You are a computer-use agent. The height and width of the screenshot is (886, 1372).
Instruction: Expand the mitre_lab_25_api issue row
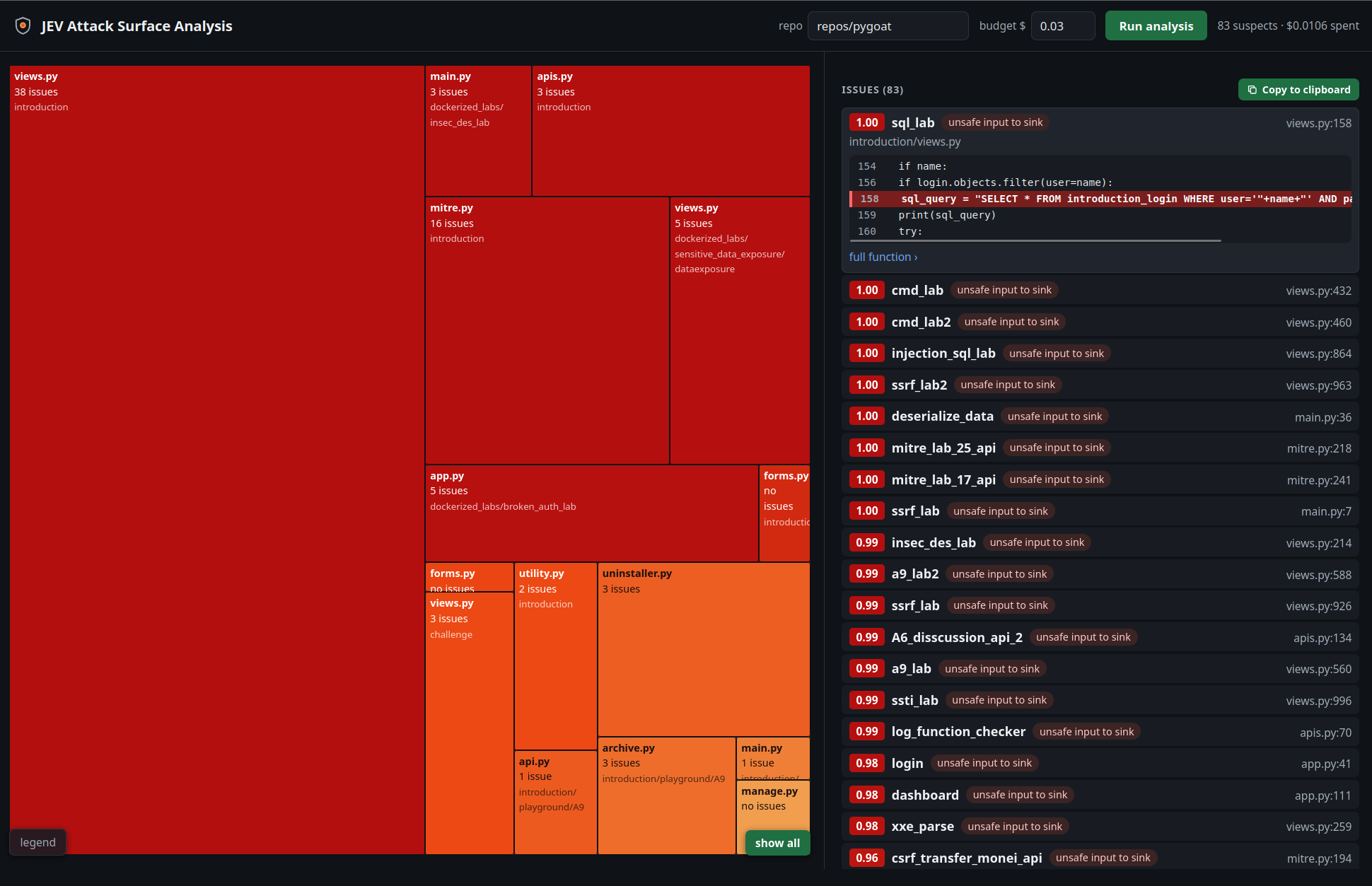[1100, 448]
